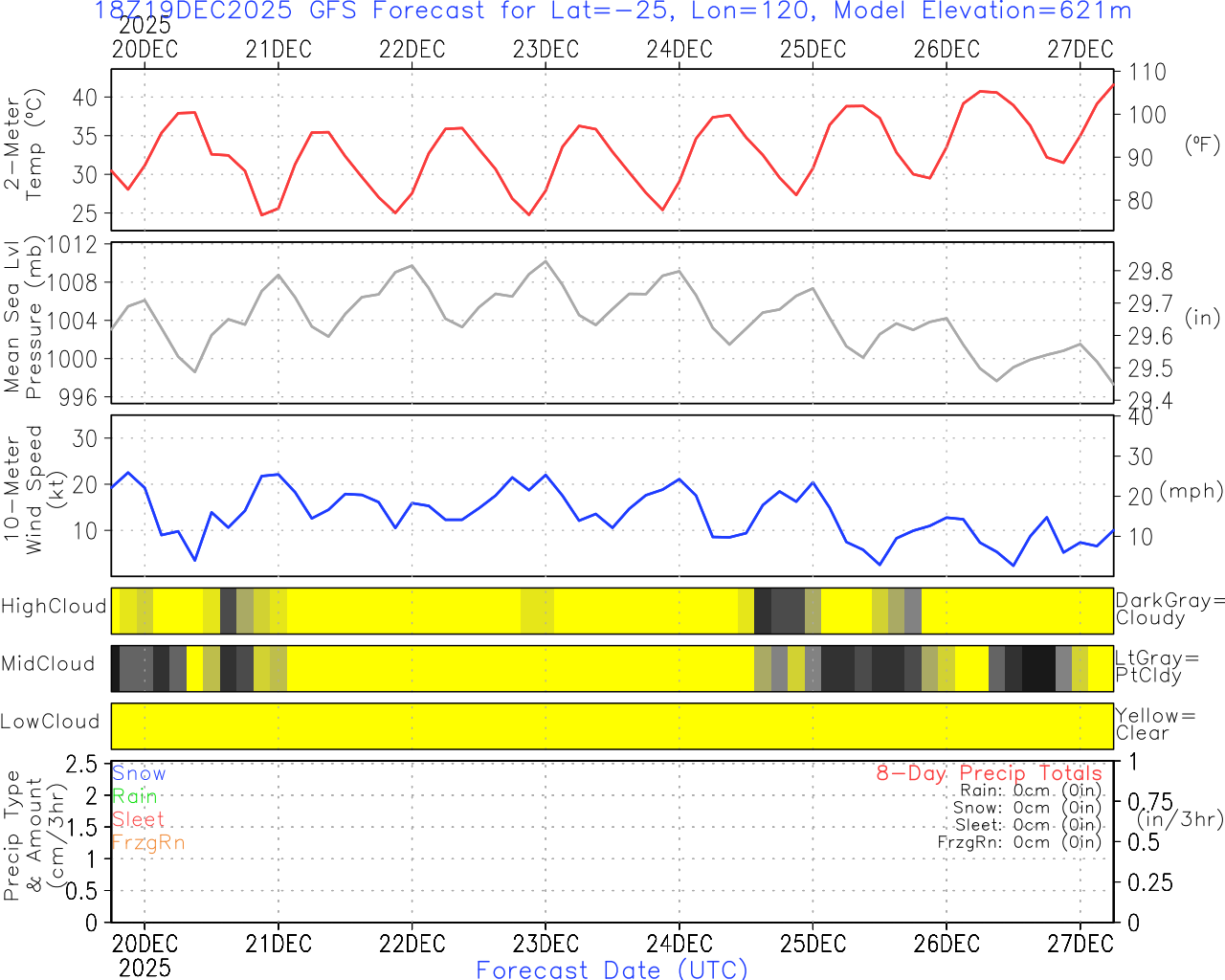The image size is (1225, 980).
Task: Click the HighCloud row label
Action: coord(54,607)
